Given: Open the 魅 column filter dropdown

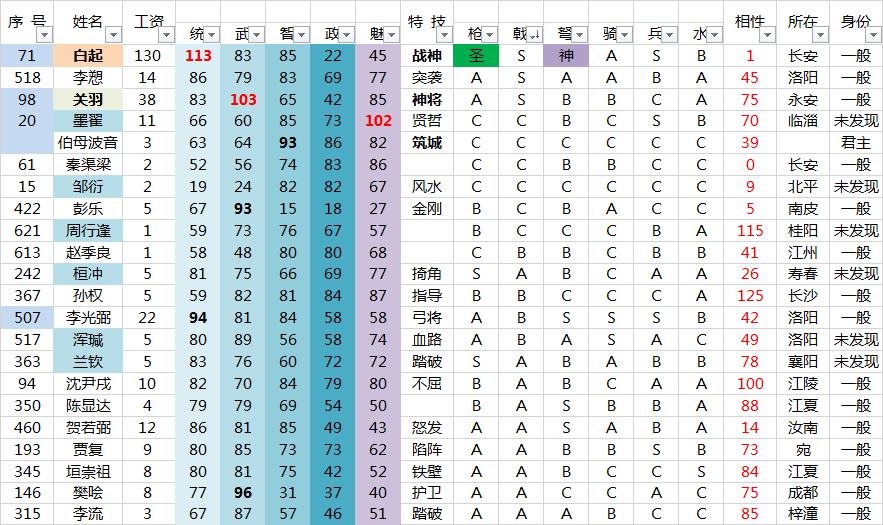Looking at the screenshot, I should (x=392, y=35).
